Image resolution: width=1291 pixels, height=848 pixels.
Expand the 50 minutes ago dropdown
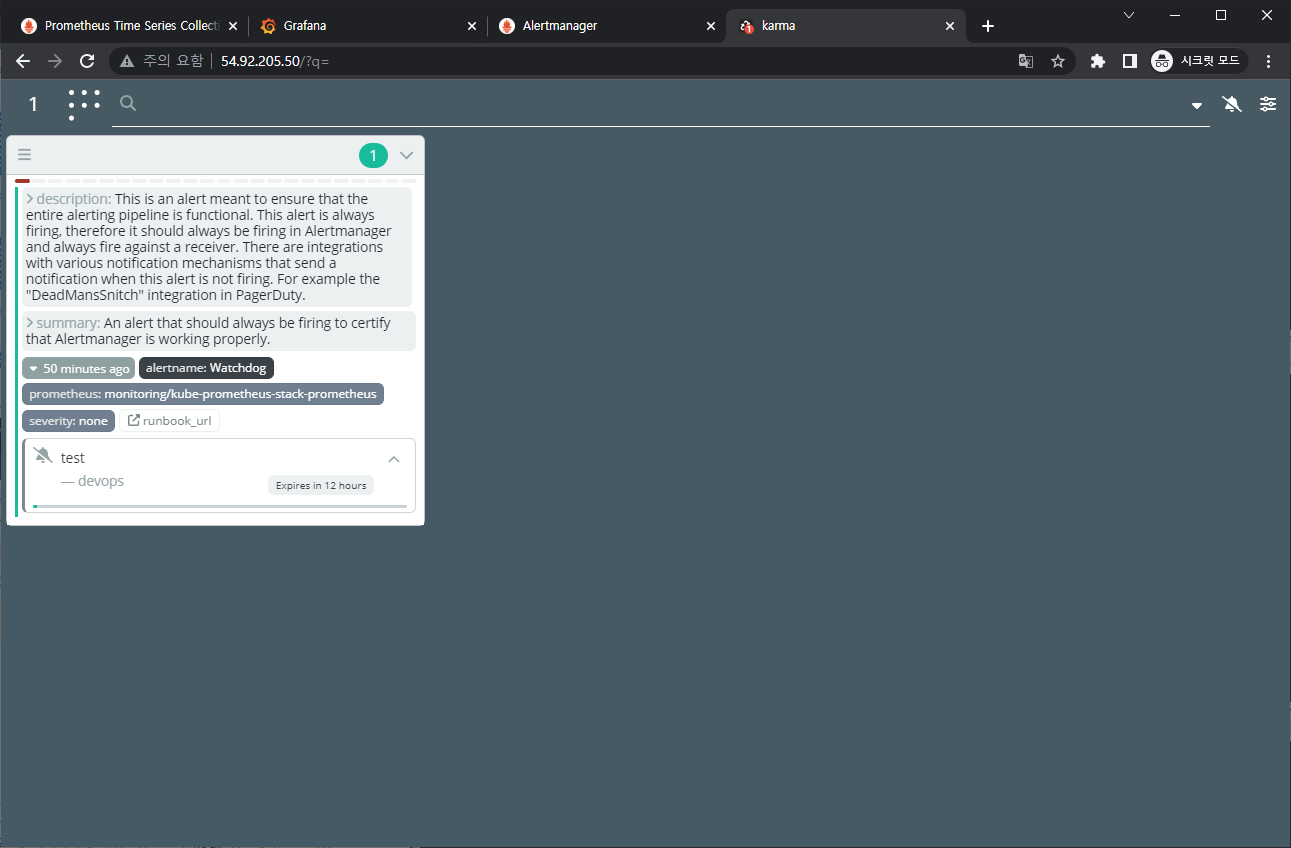[x=78, y=368]
